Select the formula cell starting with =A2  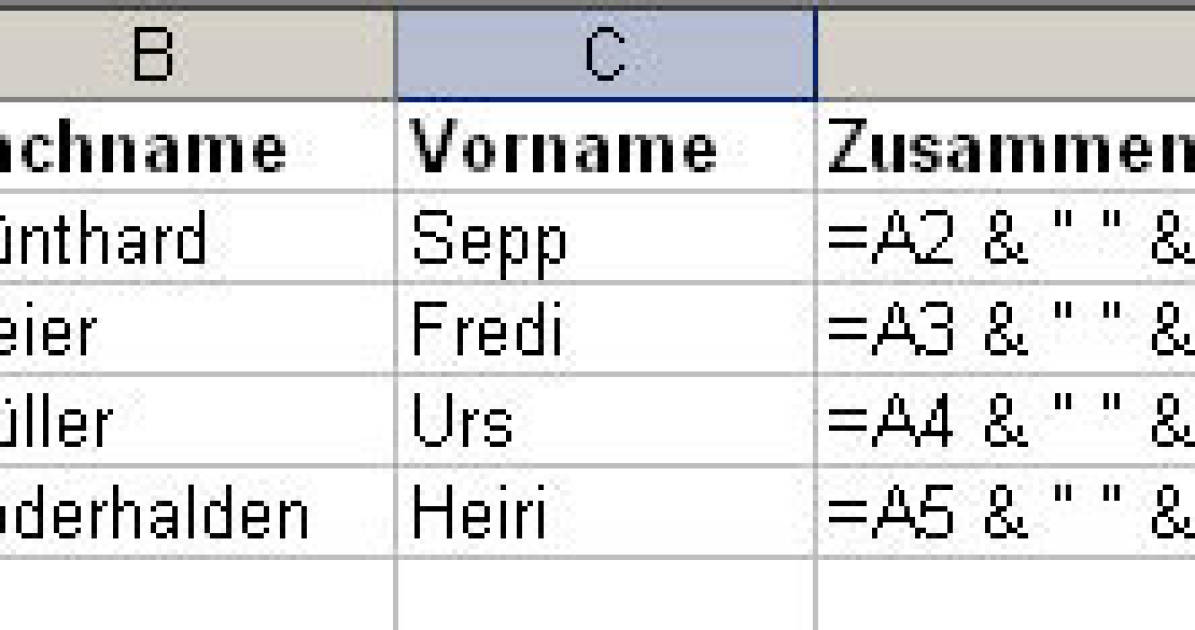pyautogui.click(x=1006, y=237)
